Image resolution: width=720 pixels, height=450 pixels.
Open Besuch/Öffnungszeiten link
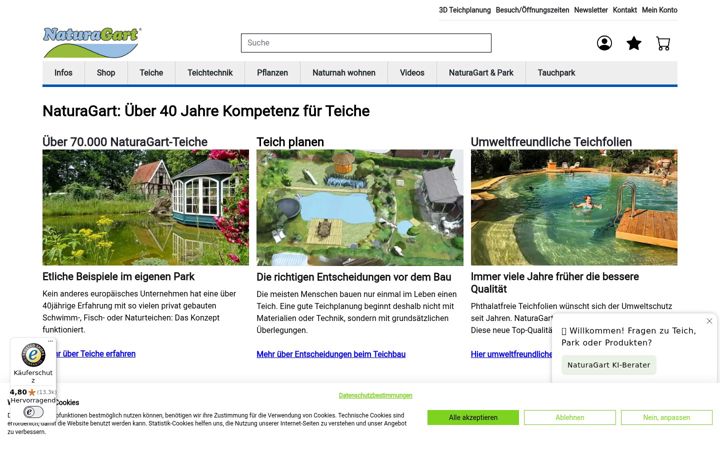click(x=532, y=10)
